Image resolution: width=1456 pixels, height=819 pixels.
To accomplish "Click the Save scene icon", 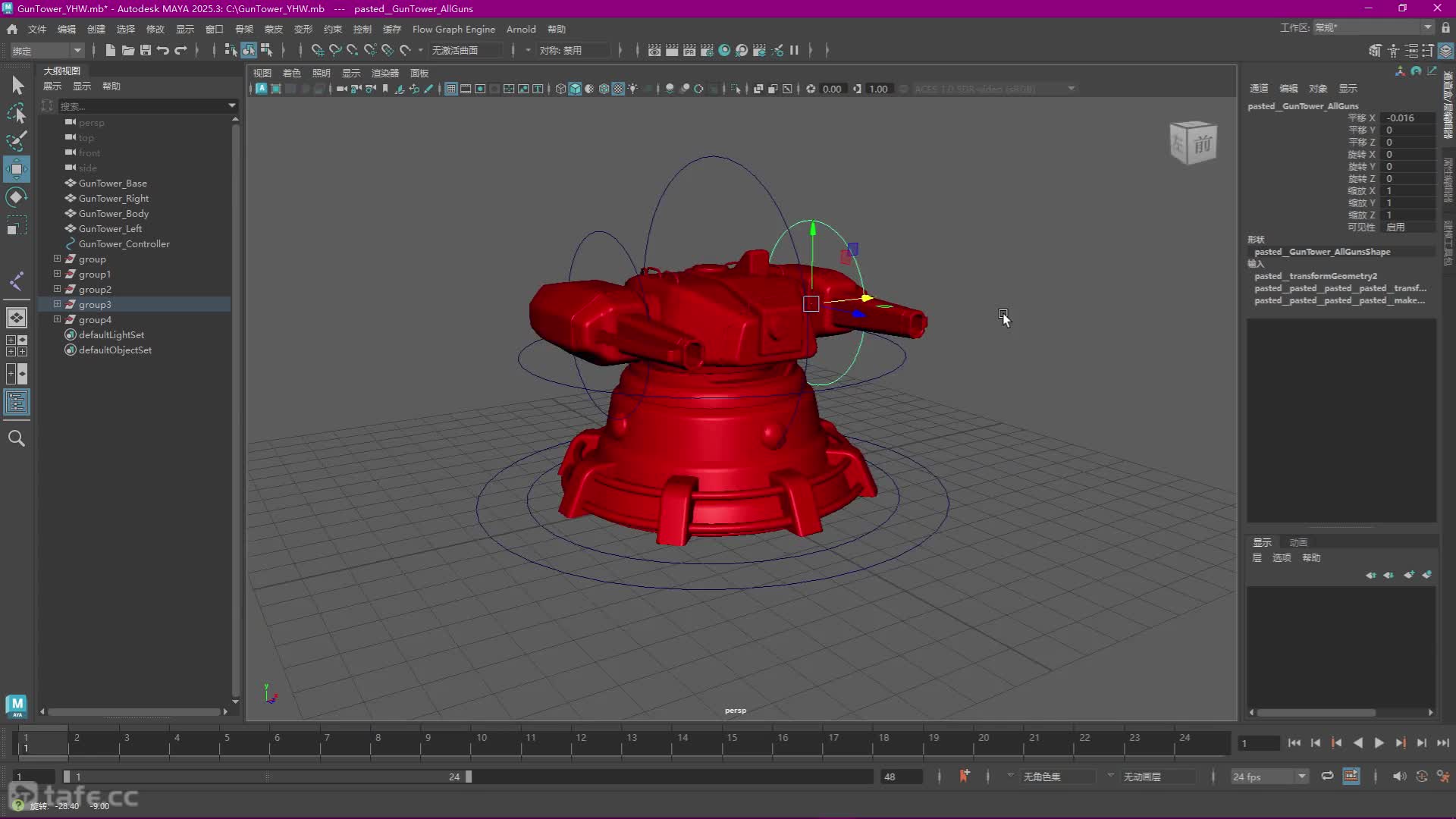I will tap(146, 50).
